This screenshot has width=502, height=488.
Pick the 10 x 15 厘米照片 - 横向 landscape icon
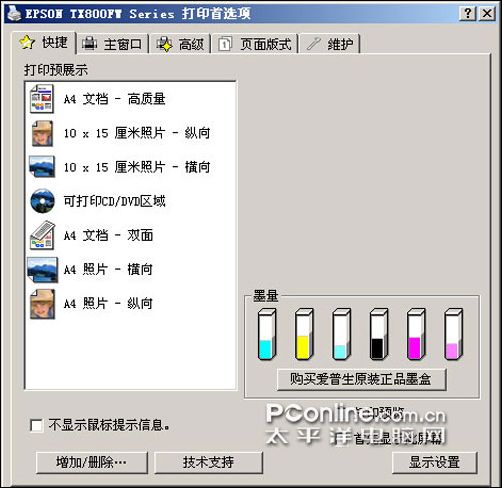click(42, 166)
